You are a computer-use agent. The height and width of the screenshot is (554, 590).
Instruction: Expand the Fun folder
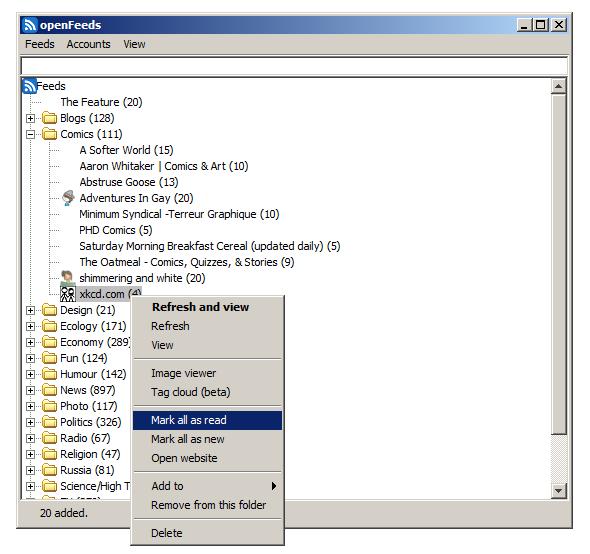(x=30, y=358)
